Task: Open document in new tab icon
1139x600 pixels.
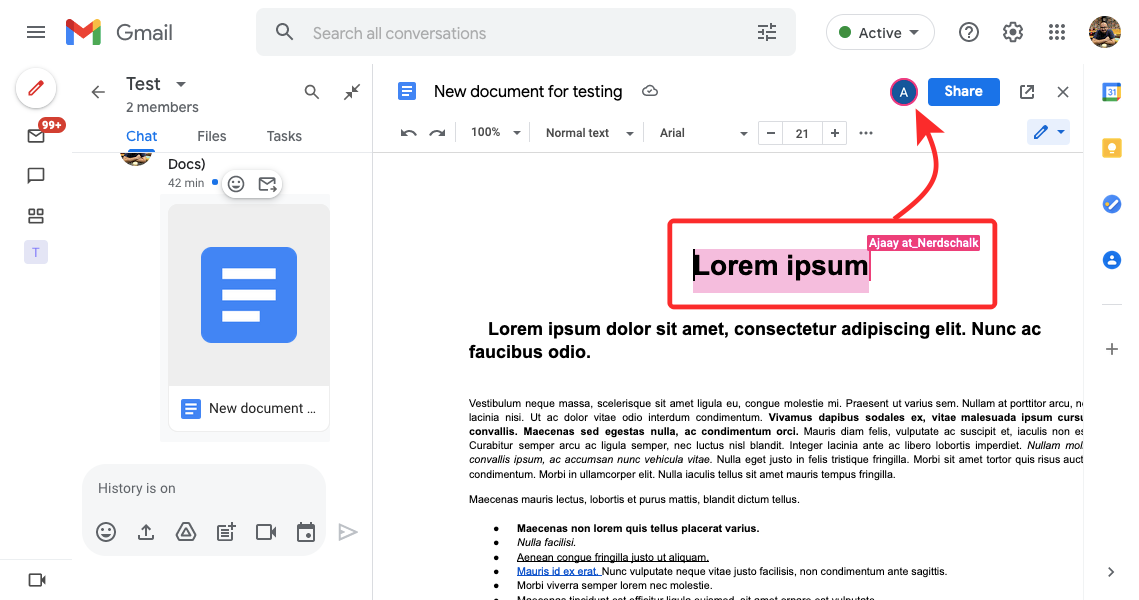Action: click(x=1027, y=92)
